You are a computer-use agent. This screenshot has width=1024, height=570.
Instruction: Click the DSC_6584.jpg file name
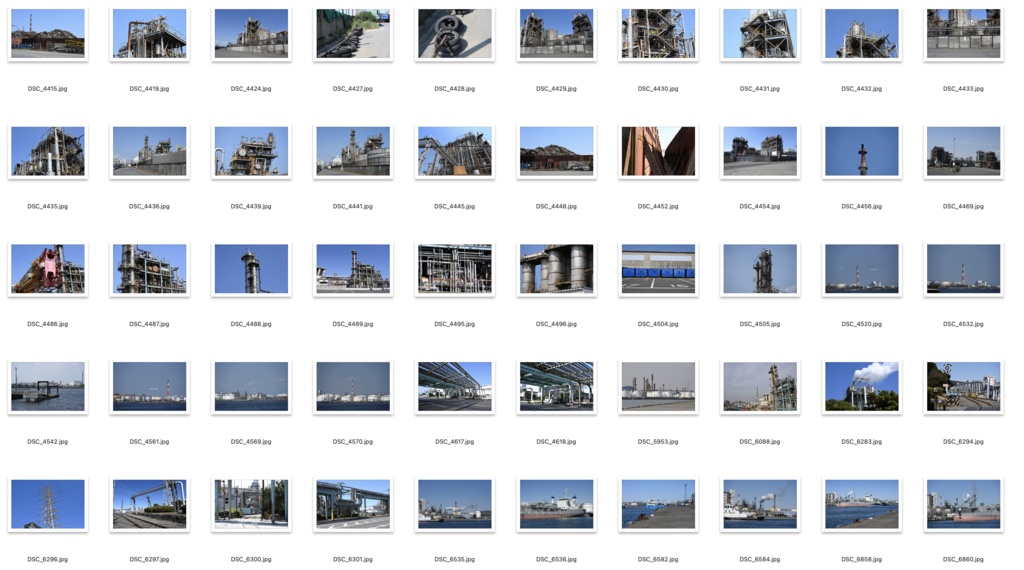760,560
